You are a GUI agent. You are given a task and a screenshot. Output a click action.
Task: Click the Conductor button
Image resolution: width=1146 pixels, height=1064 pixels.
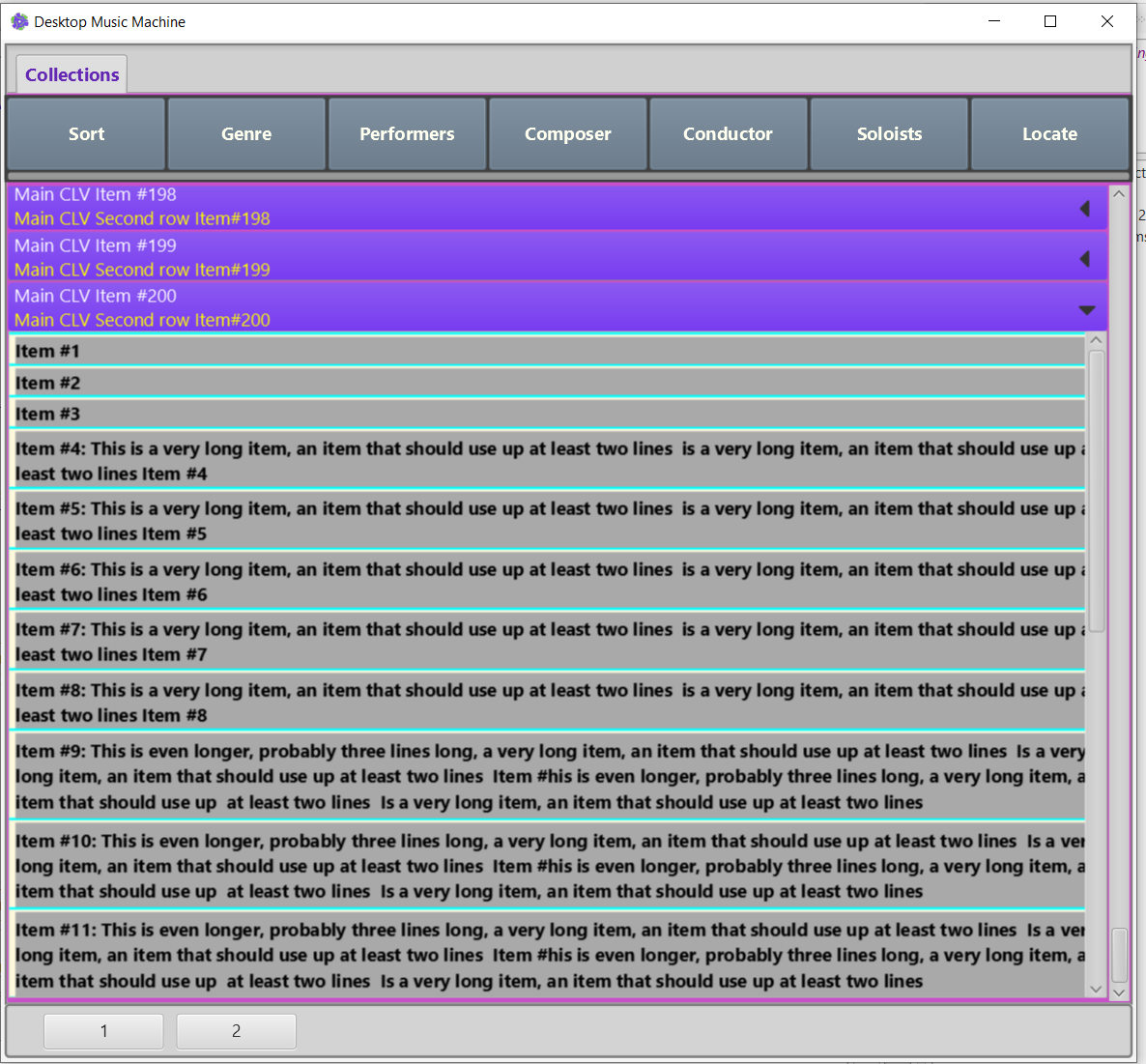(x=728, y=133)
